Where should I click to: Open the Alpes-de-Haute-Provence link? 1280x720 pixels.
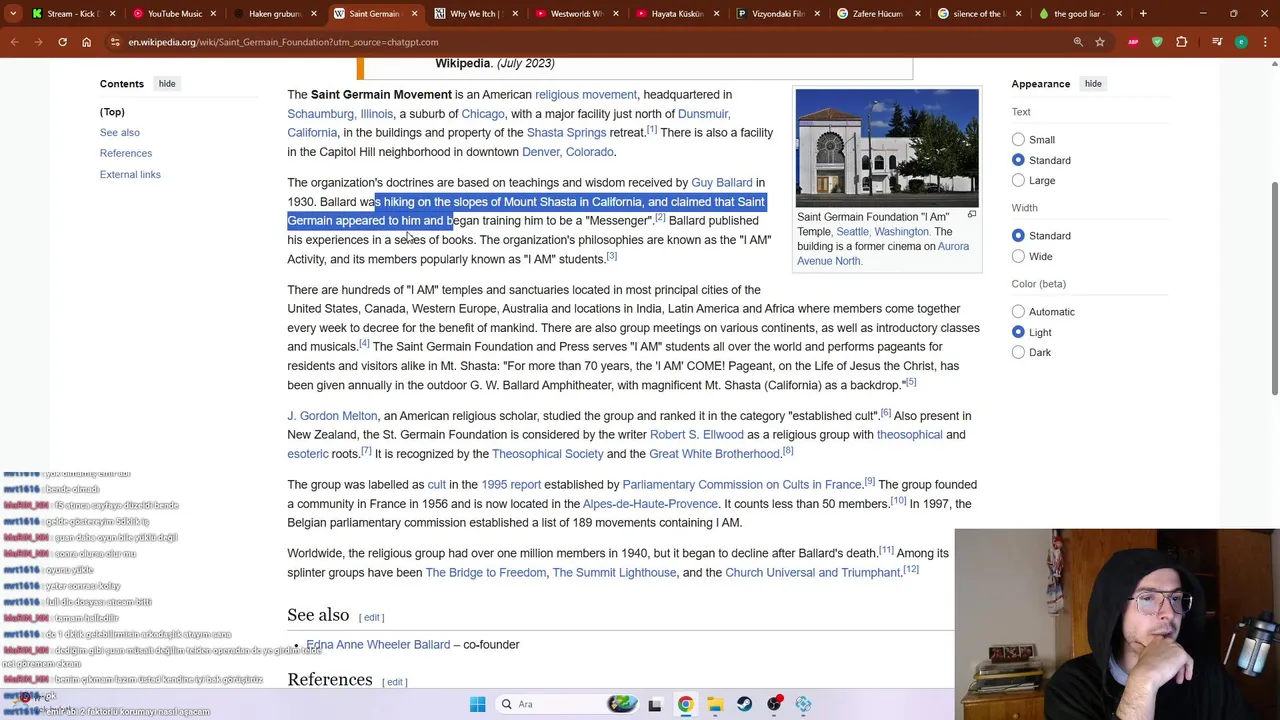pos(650,504)
